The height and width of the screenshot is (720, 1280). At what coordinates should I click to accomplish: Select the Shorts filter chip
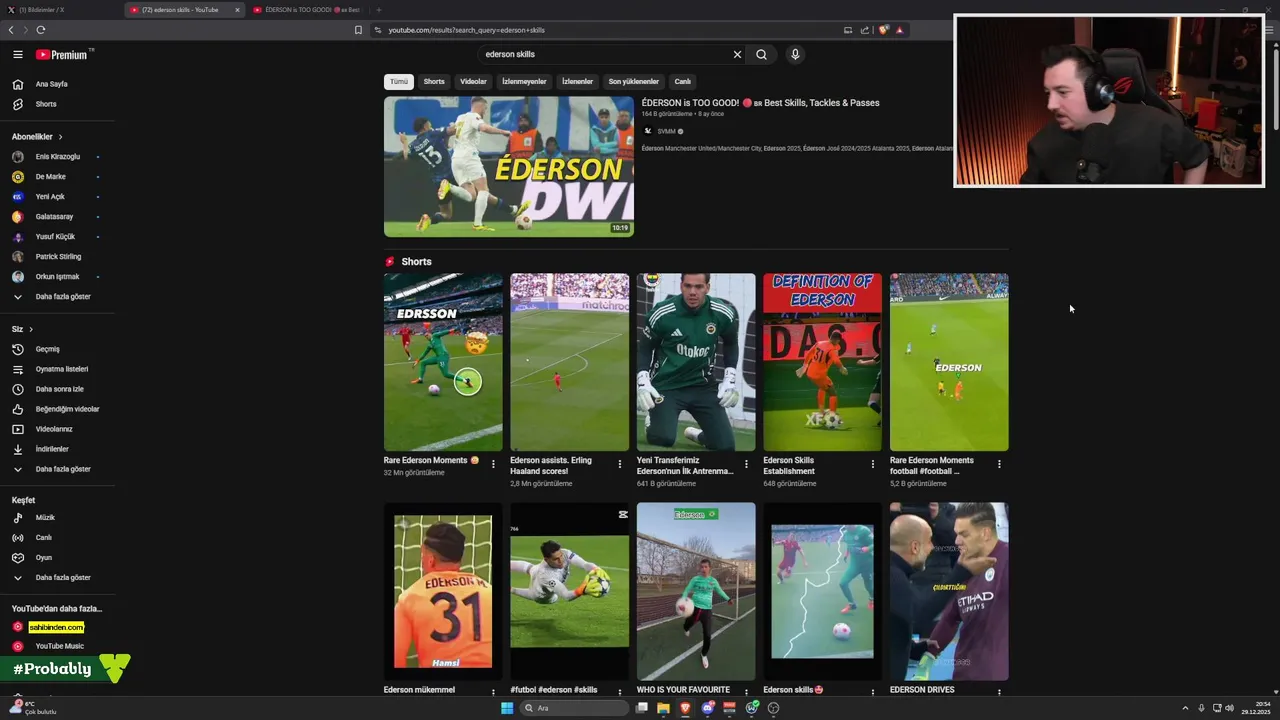coord(434,82)
